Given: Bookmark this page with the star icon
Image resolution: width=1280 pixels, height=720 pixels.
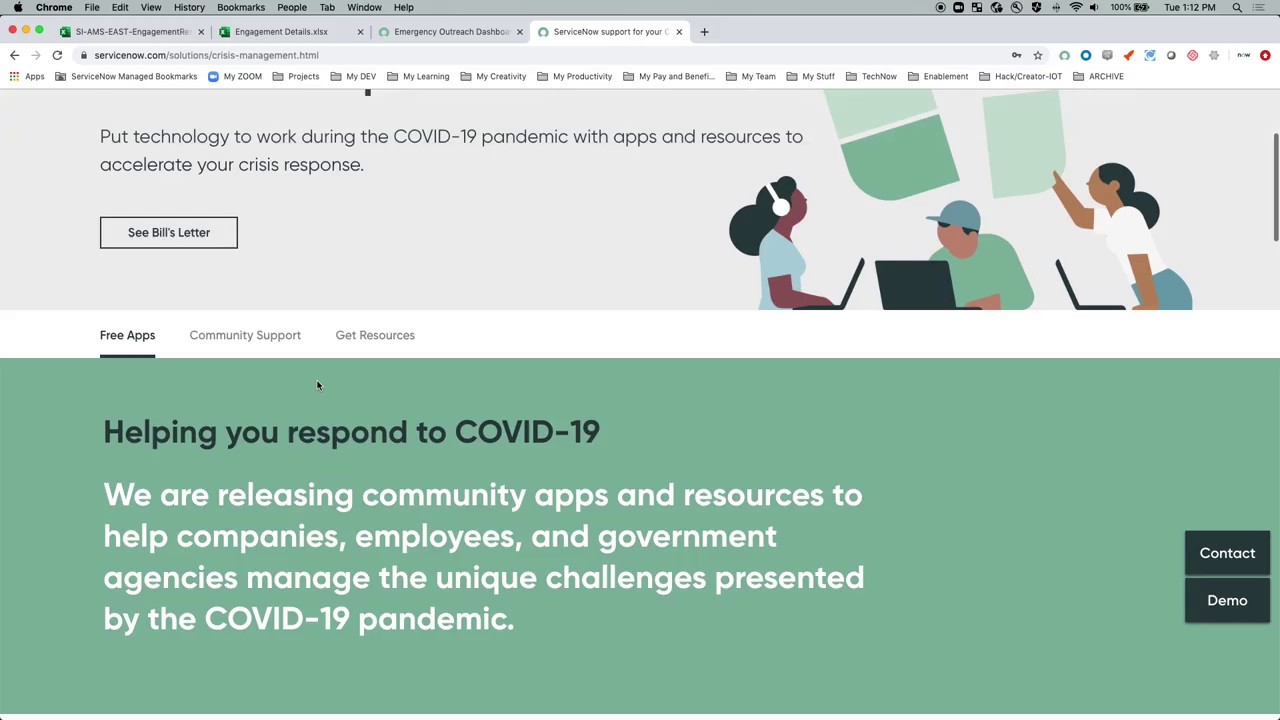Looking at the screenshot, I should tap(1038, 55).
